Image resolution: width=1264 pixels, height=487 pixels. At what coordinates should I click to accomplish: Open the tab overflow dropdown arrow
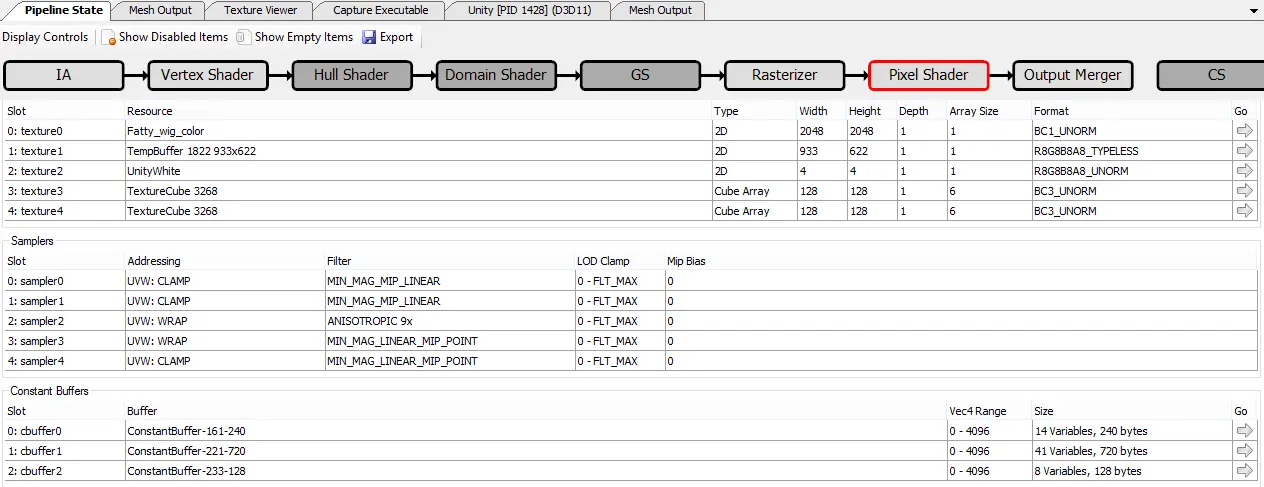1254,11
